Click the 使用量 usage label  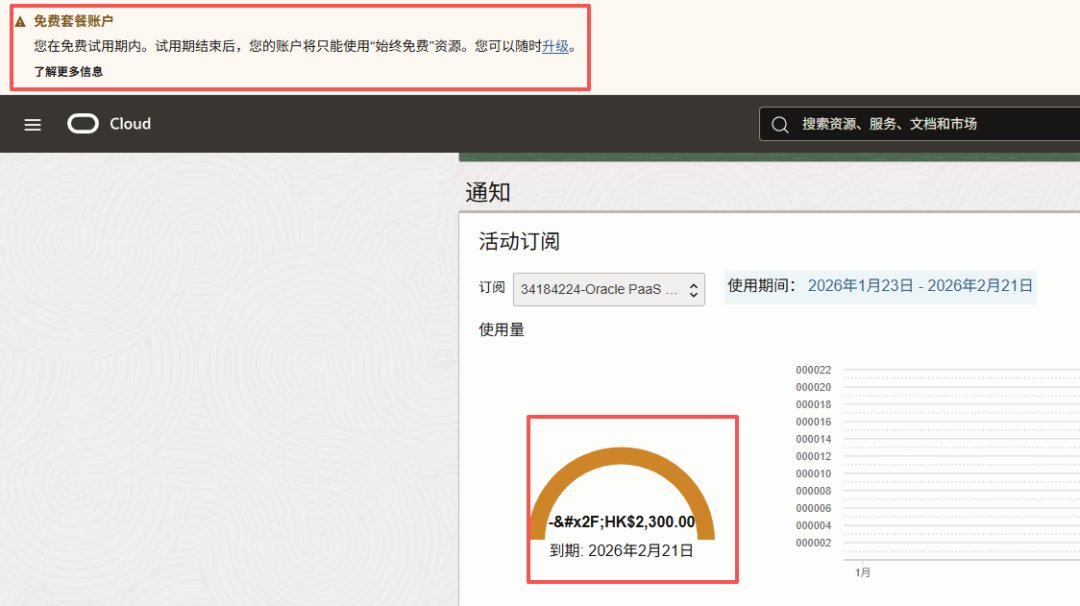point(501,330)
